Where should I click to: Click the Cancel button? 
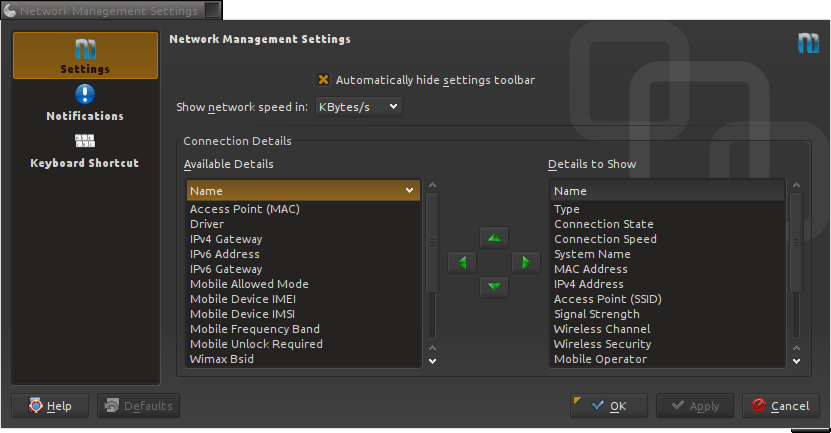click(x=780, y=406)
